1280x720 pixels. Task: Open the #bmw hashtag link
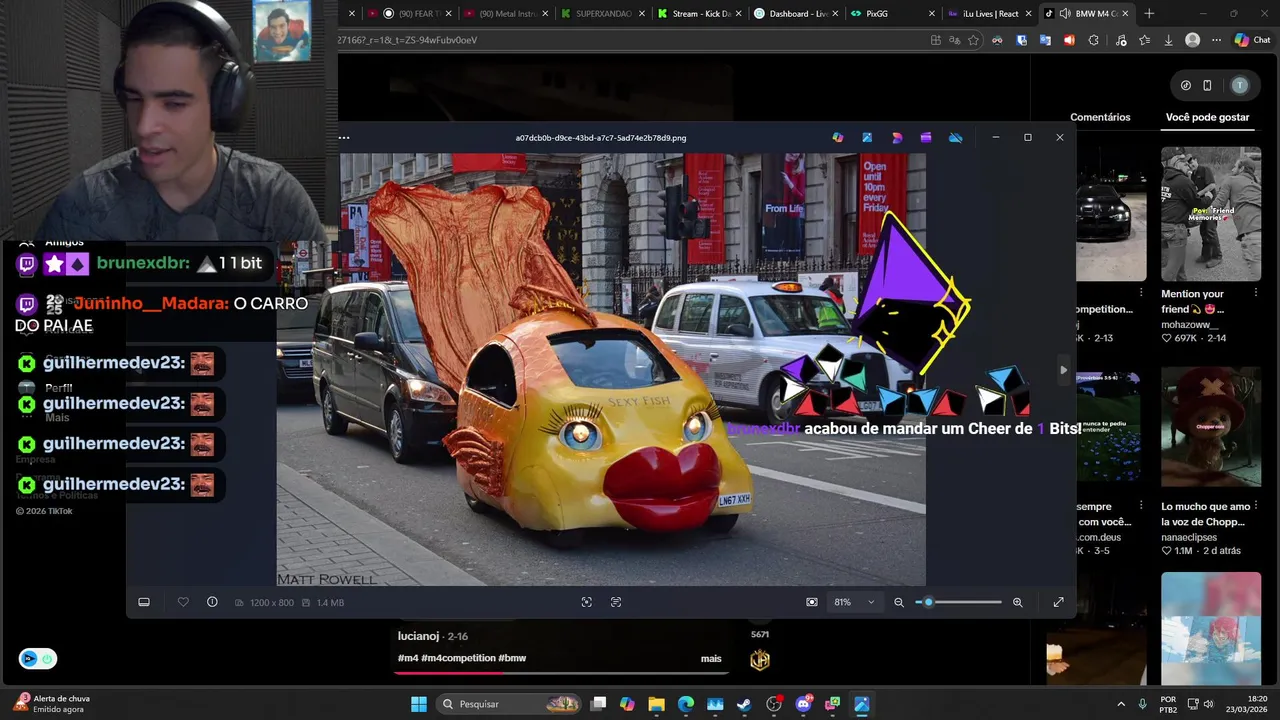(512, 658)
